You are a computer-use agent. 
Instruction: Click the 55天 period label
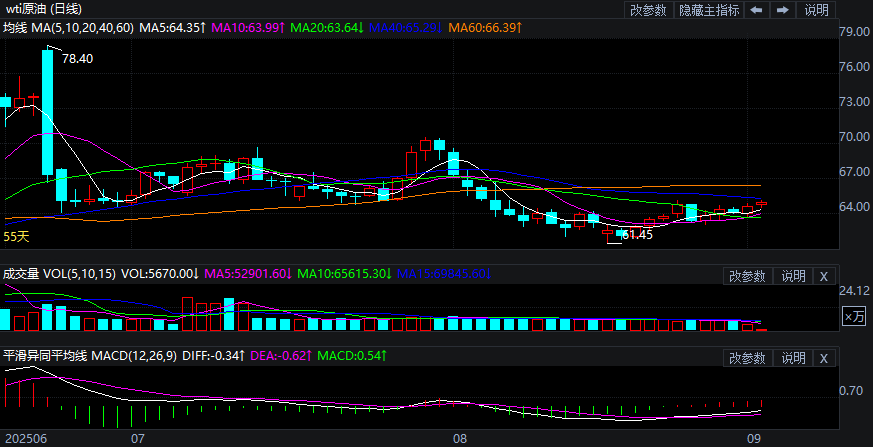click(x=16, y=237)
